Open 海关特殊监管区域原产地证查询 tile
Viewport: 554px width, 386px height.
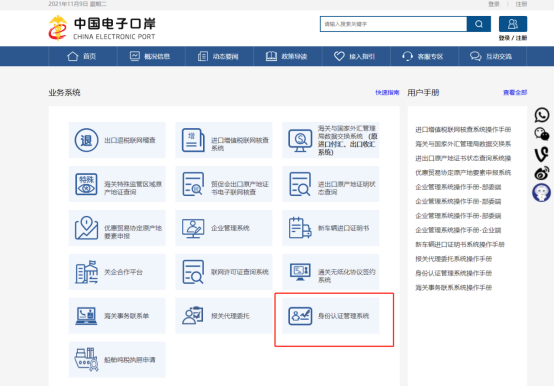(x=117, y=184)
